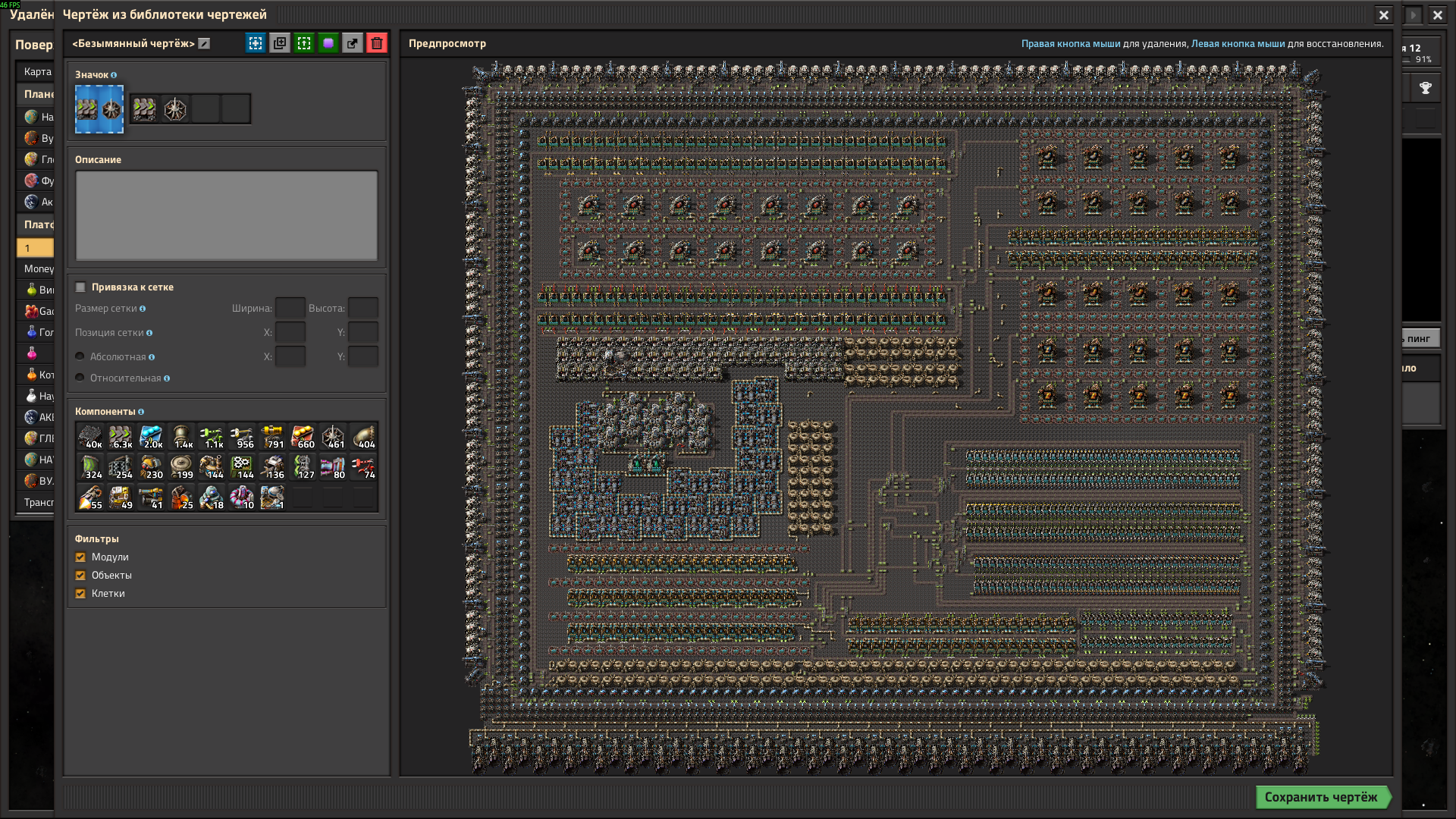Select the Абсолютная radio button
Screen dimensions: 1456x819
(80, 357)
